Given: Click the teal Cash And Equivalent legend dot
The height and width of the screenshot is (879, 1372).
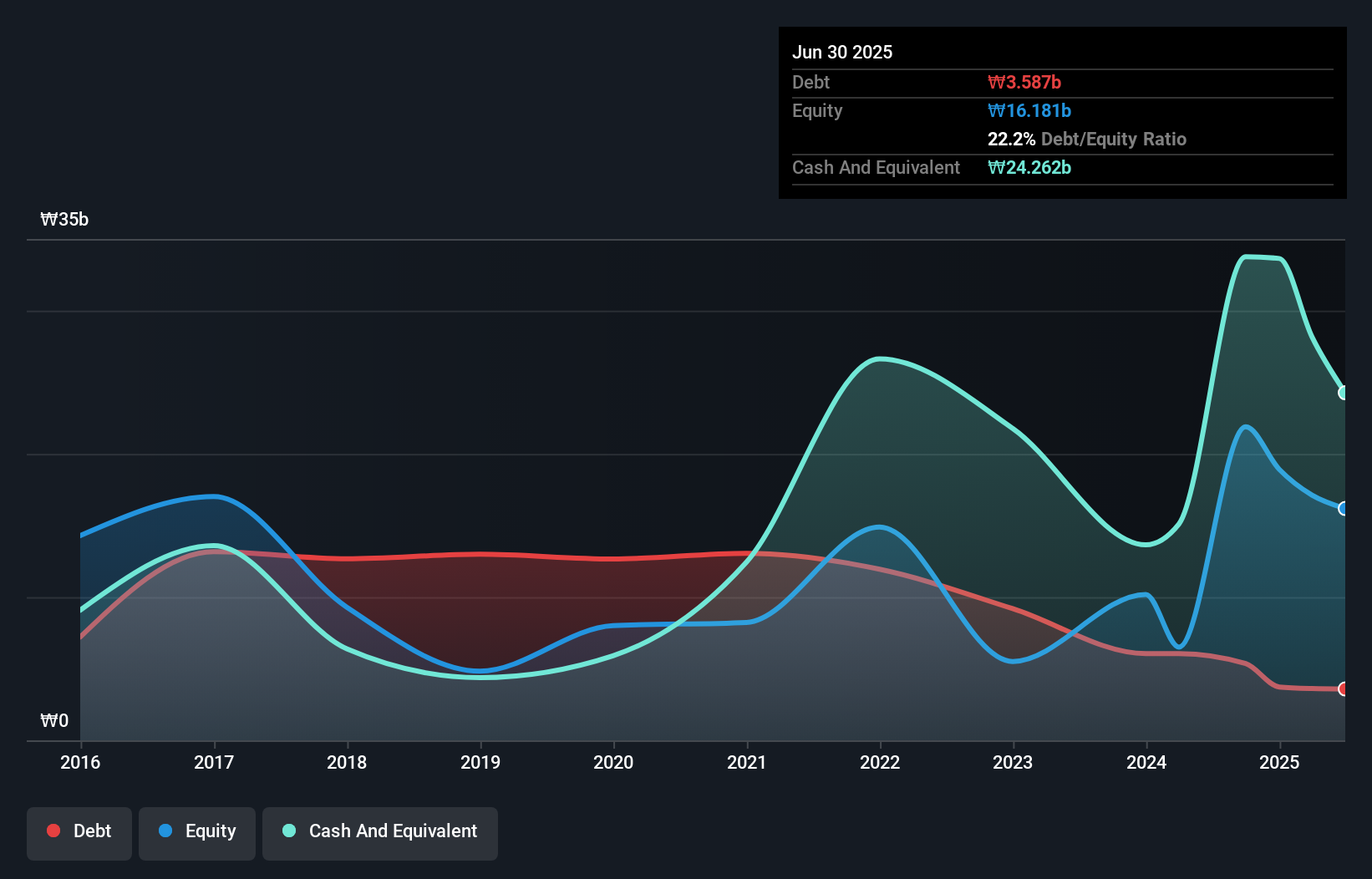Looking at the screenshot, I should tap(288, 831).
